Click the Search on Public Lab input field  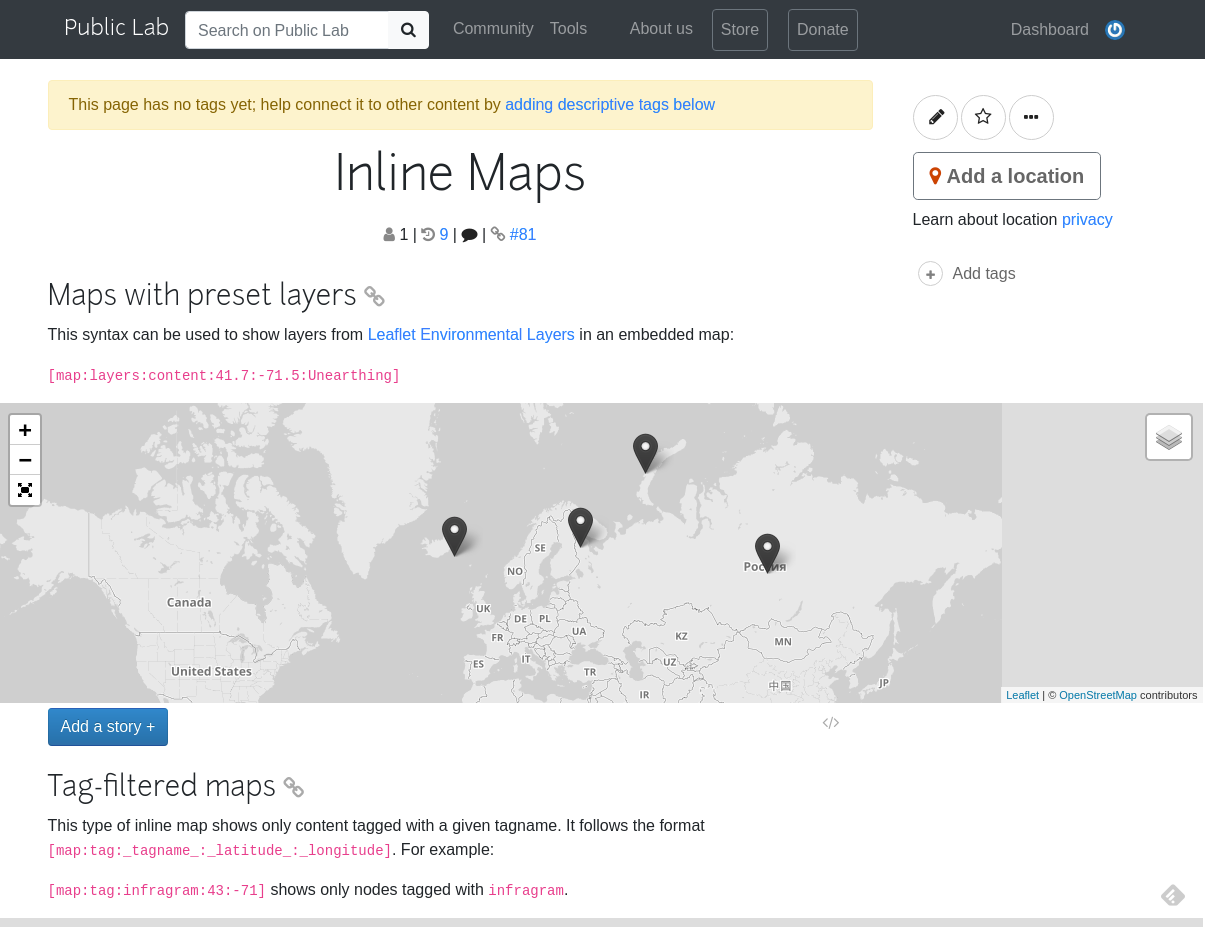point(287,30)
